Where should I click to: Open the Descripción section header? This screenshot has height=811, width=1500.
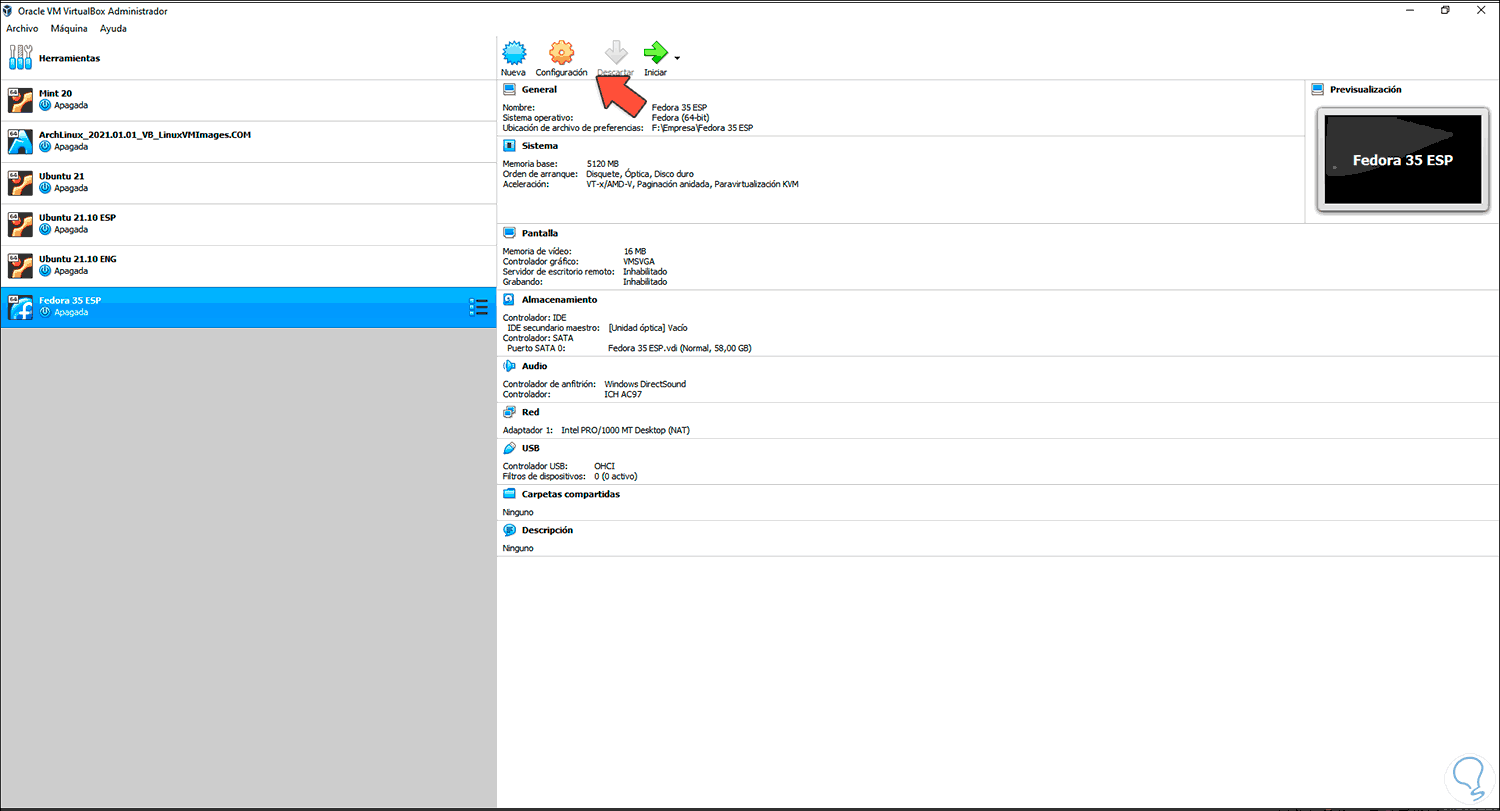coord(547,530)
